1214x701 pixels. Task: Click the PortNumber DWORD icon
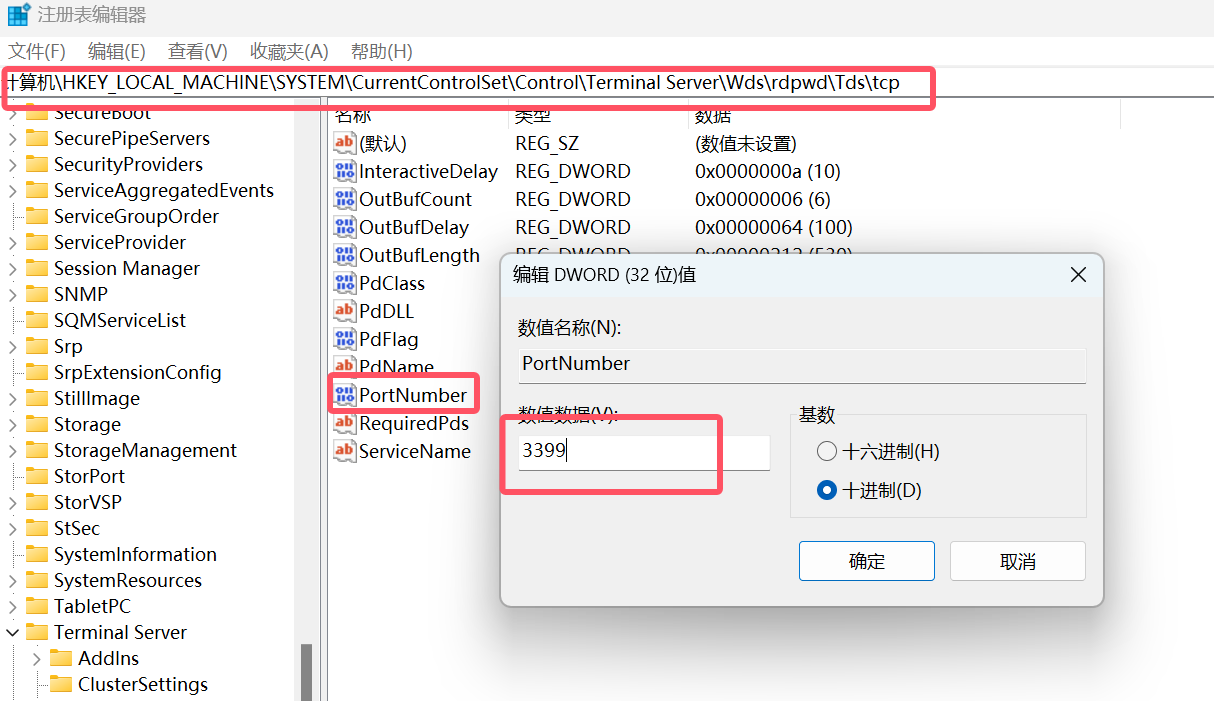344,395
